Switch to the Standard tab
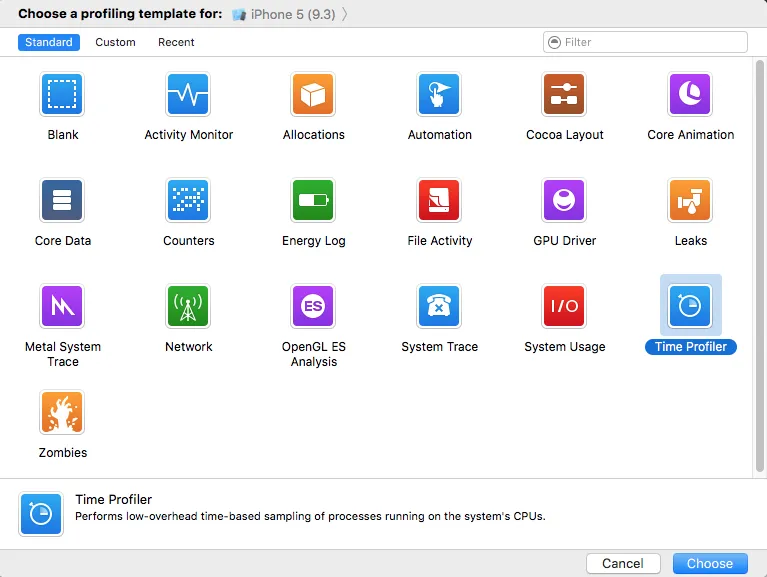 tap(48, 42)
